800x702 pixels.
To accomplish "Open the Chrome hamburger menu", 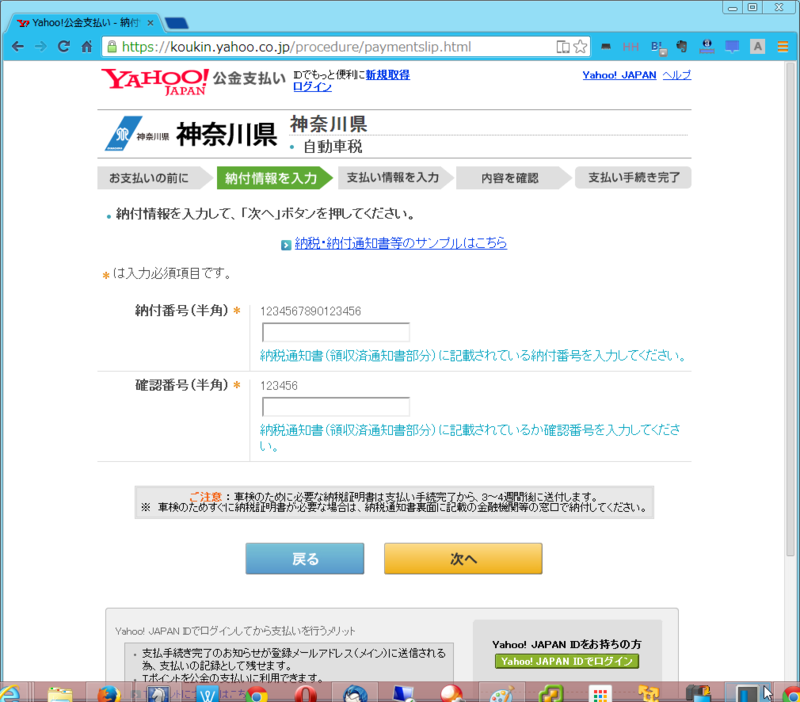I will click(783, 47).
